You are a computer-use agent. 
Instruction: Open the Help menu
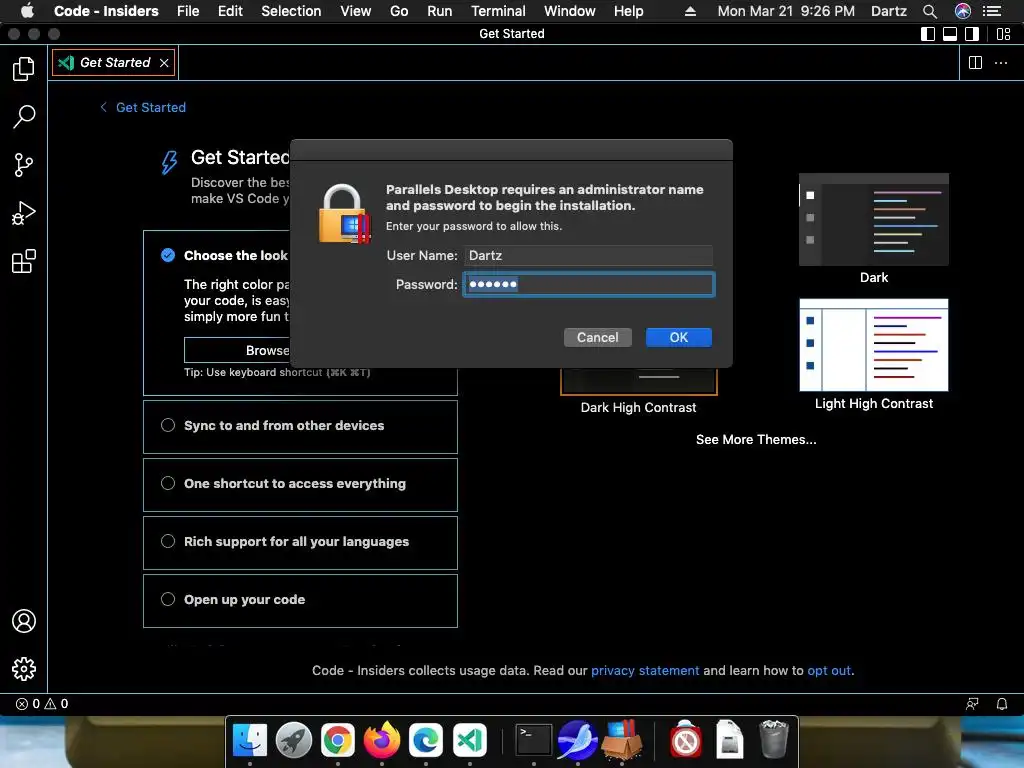point(628,11)
